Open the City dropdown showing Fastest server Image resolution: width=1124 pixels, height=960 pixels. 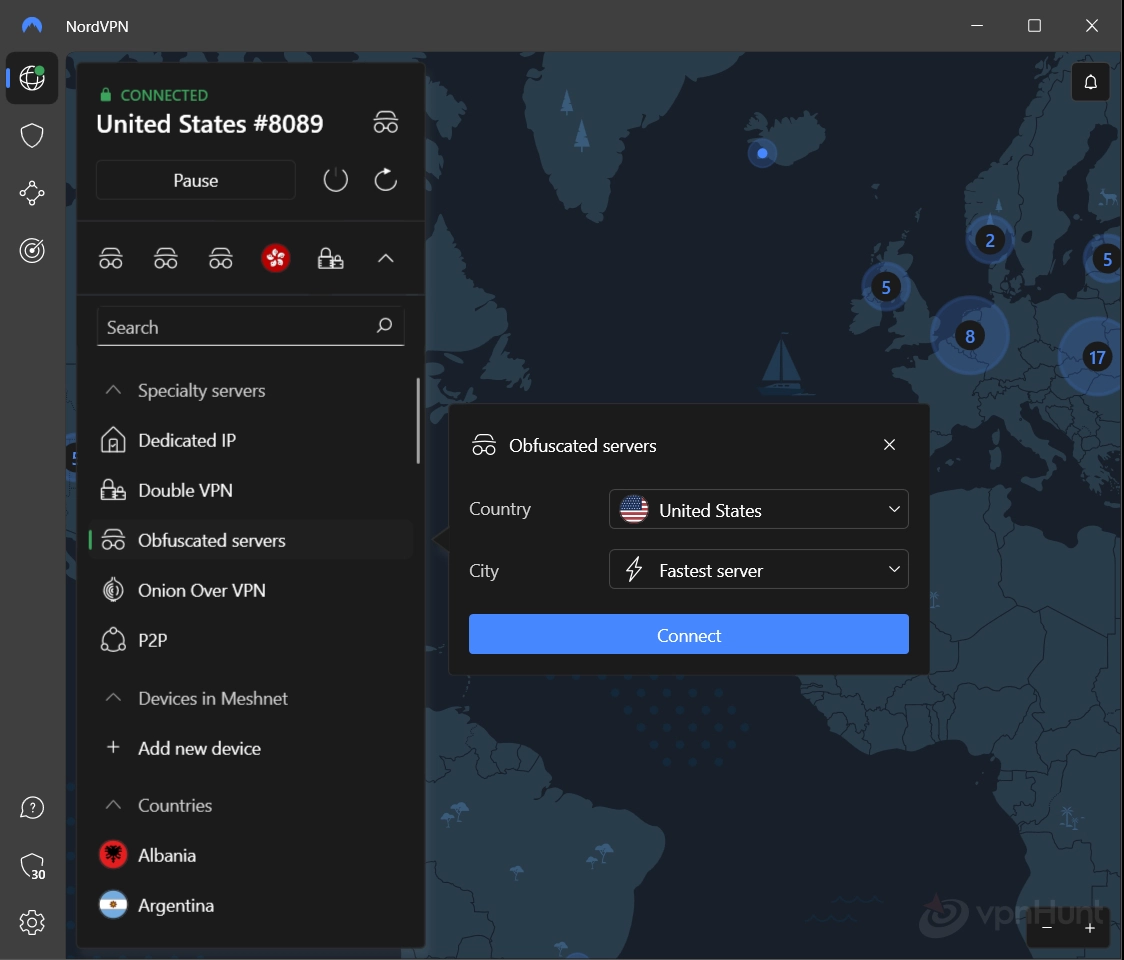click(758, 569)
